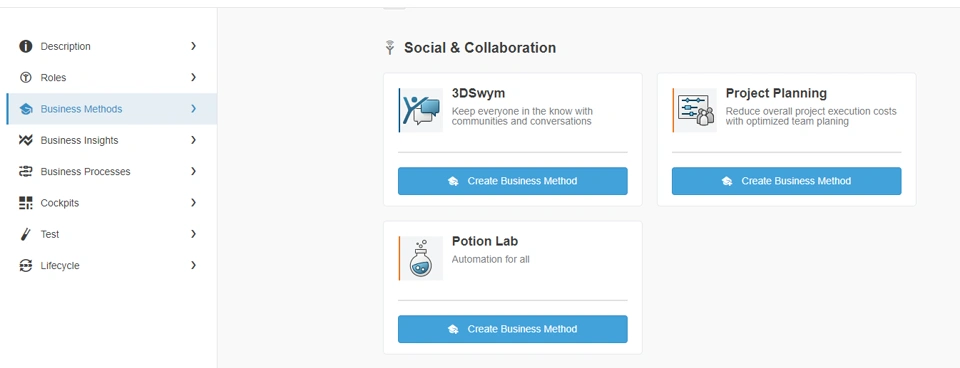This screenshot has height=368, width=960.
Task: Open the 3DSwym app thumbnail
Action: [x=421, y=110]
